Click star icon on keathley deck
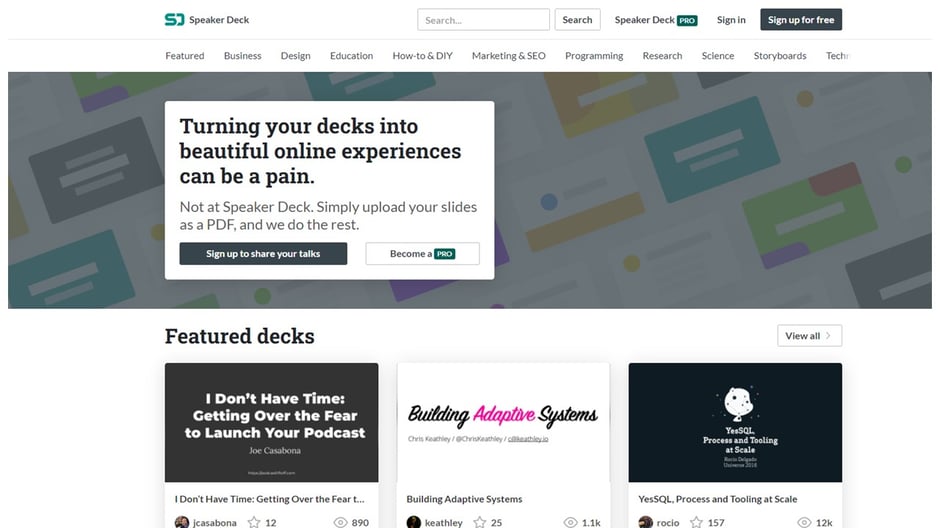The image size is (940, 528). [480, 522]
